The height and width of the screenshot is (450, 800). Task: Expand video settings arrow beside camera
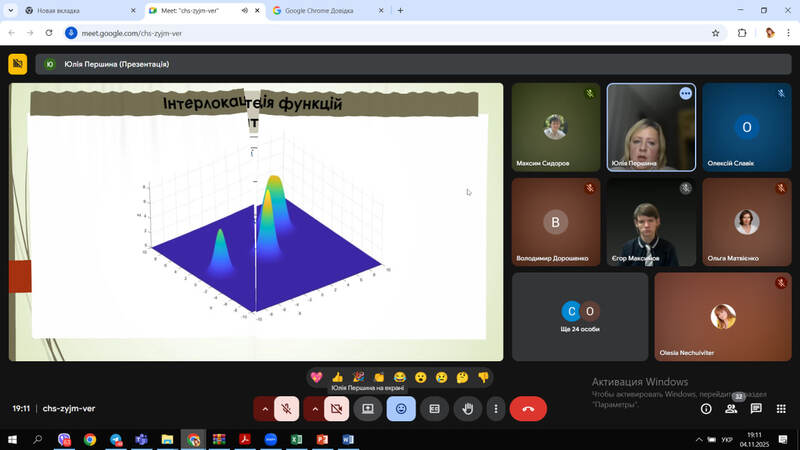pos(314,408)
